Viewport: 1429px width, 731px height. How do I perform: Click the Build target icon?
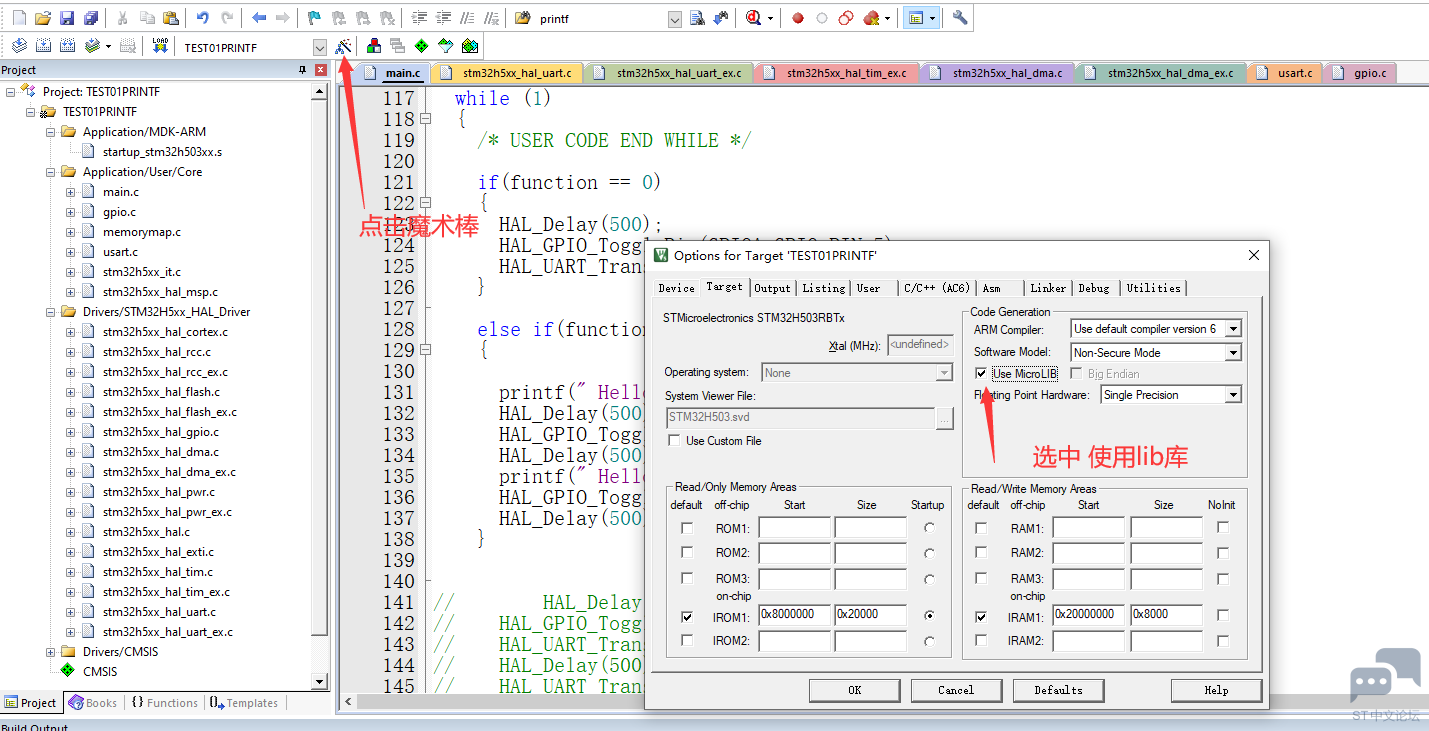[x=43, y=46]
